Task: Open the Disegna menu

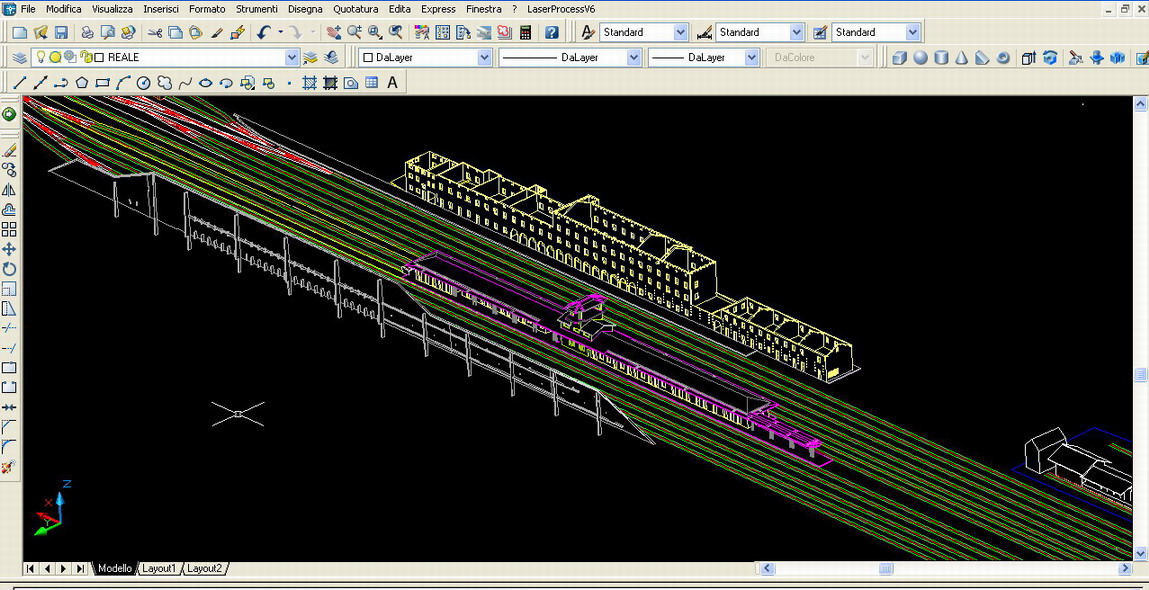Action: pyautogui.click(x=305, y=9)
